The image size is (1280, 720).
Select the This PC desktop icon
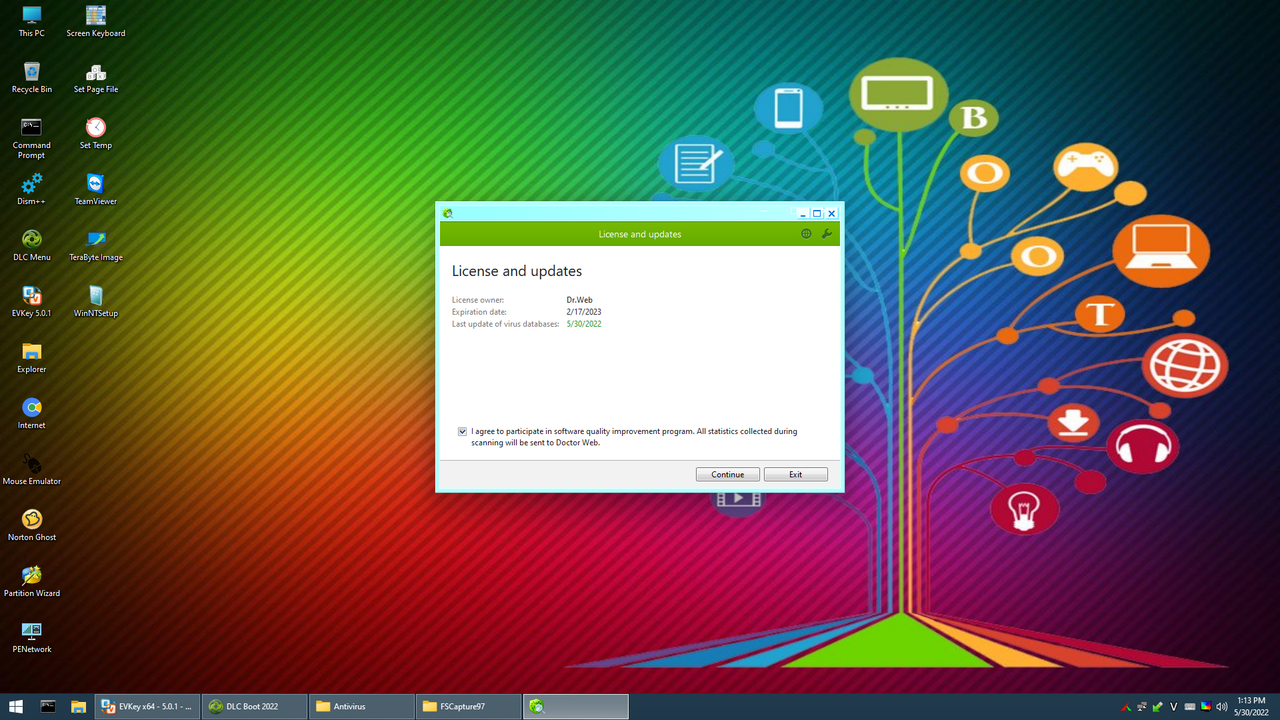coord(32,21)
